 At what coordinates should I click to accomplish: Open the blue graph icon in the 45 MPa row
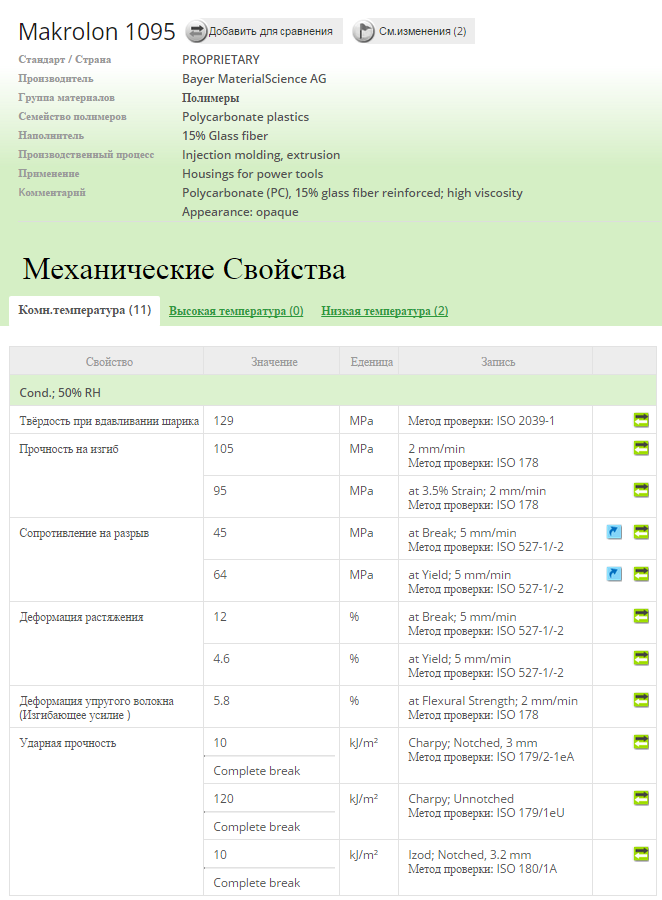[614, 532]
